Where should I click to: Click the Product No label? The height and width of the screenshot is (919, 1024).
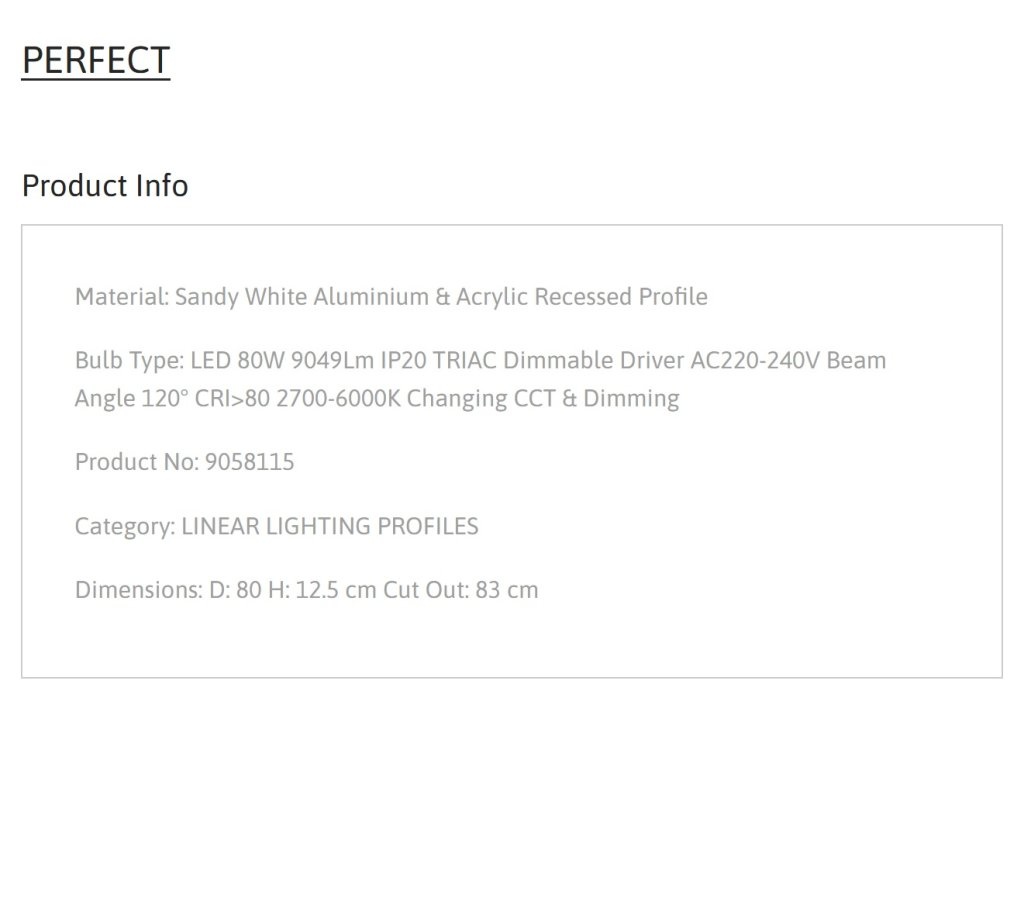click(137, 462)
